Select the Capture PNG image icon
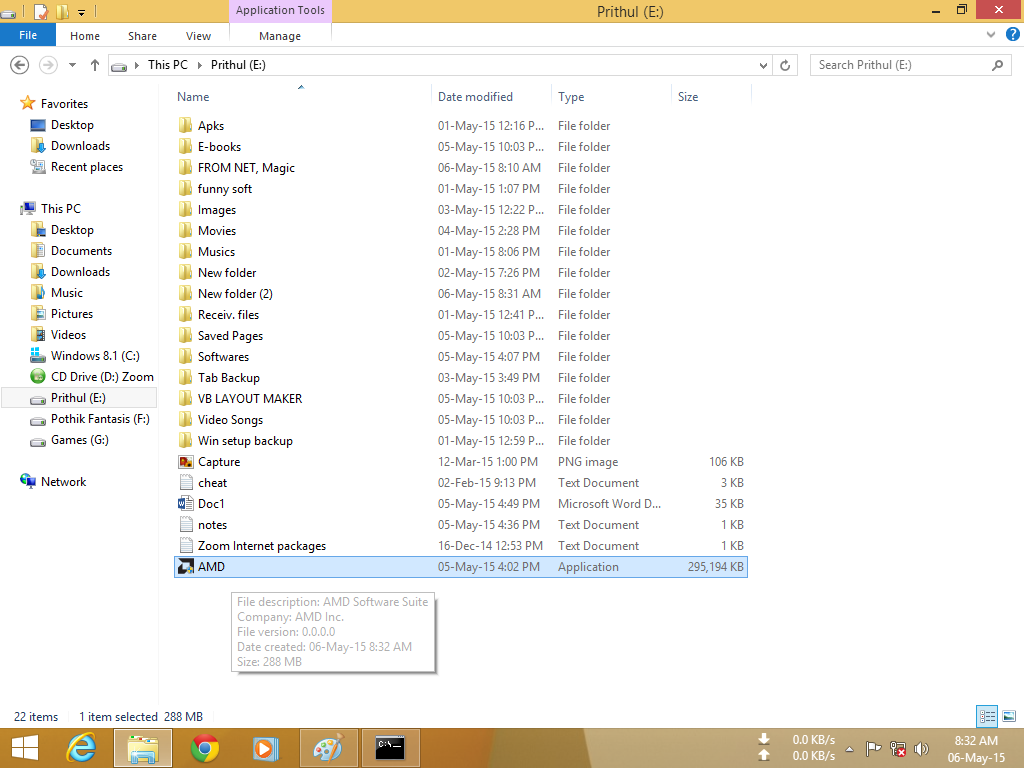 tap(185, 462)
